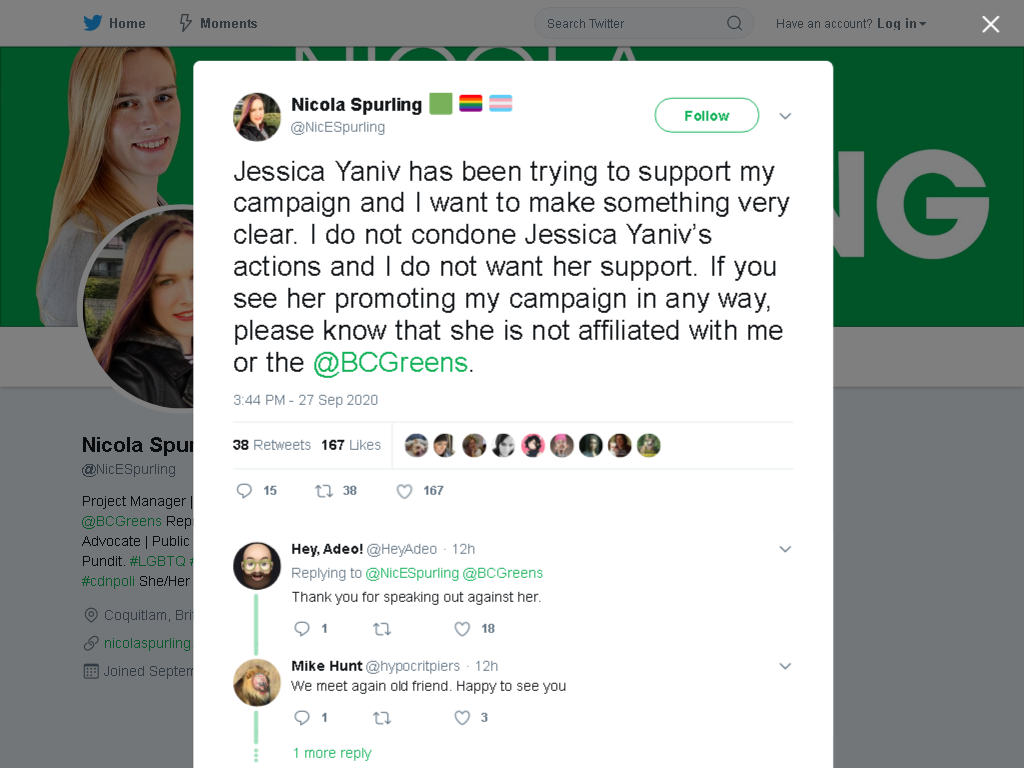1024x768 pixels.
Task: Expand options chevron on Mike Hunt reply
Action: 785,666
